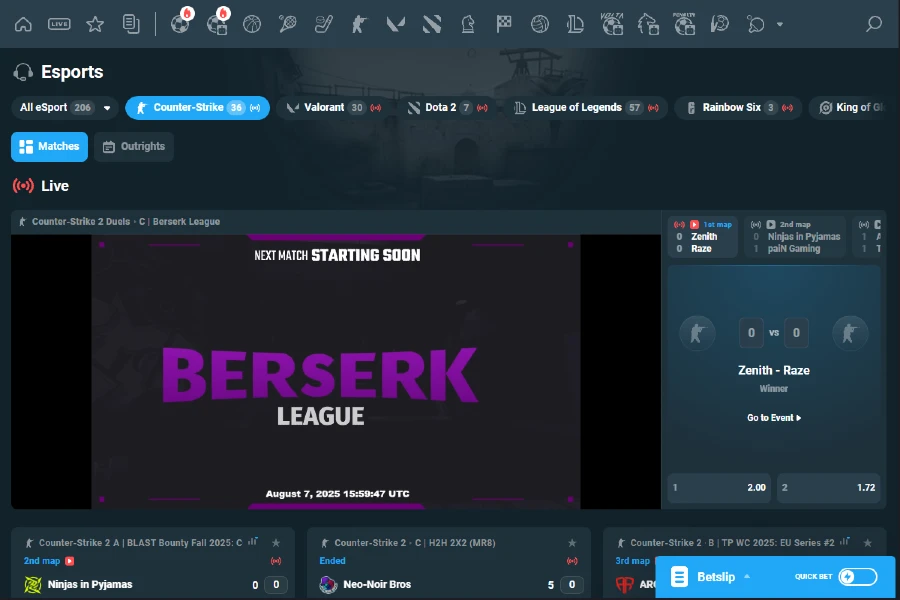The width and height of the screenshot is (900, 600).
Task: Open the Home icon in the top bar
Action: point(22,22)
